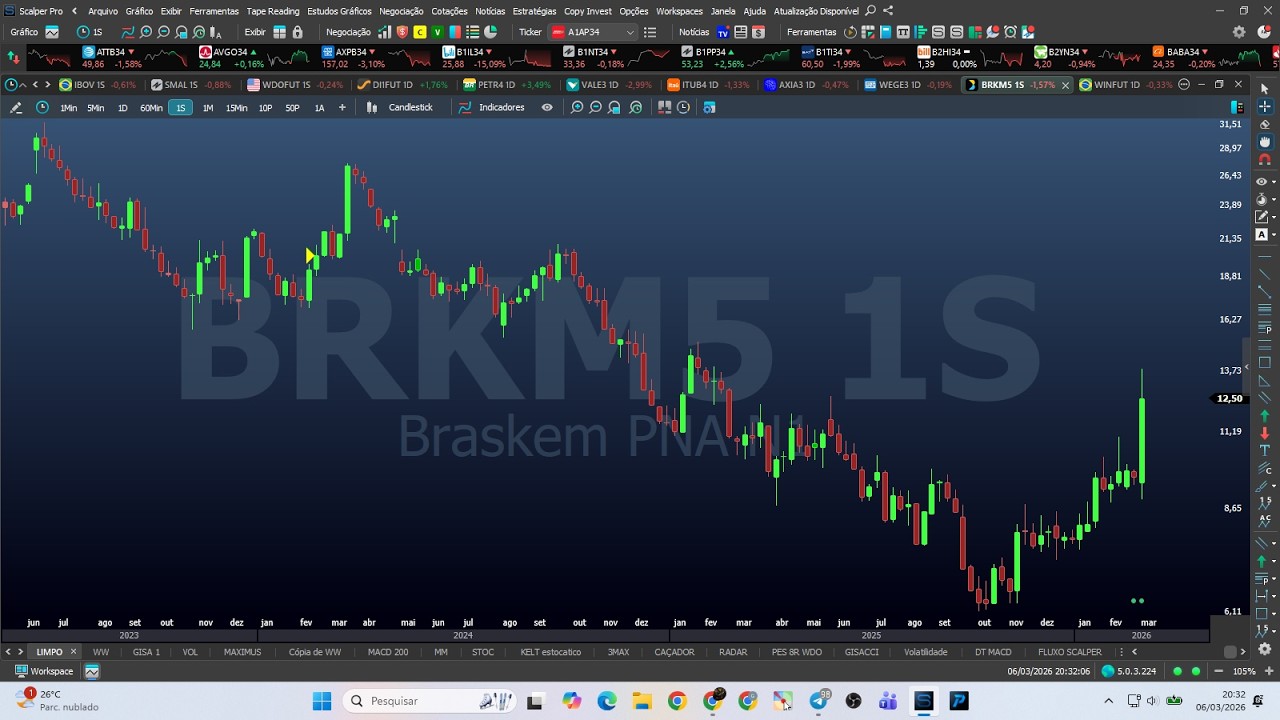The height and width of the screenshot is (720, 1280).
Task: Select the arrow pointer tool
Action: click(1264, 89)
